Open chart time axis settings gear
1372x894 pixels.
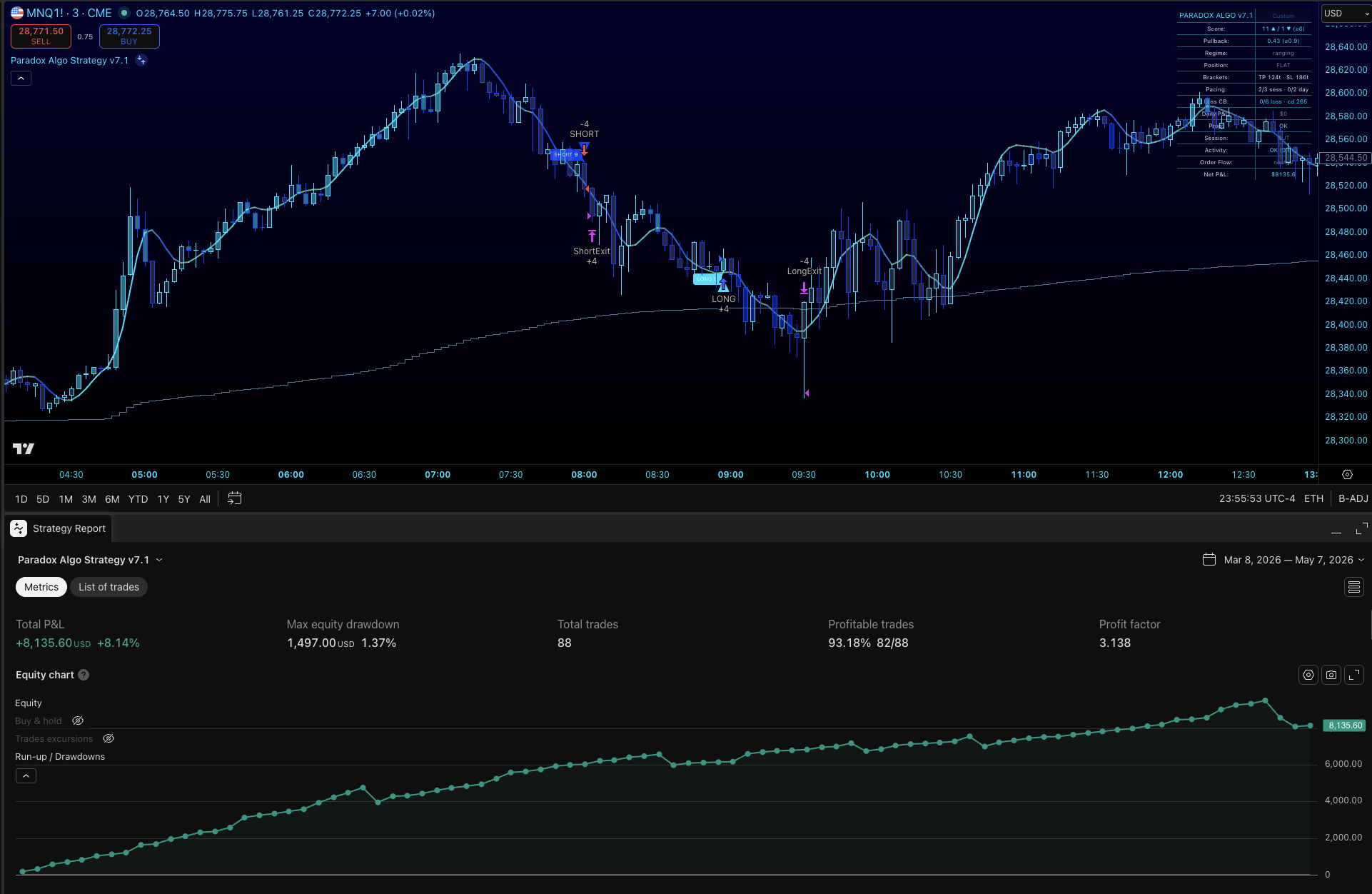tap(1347, 474)
